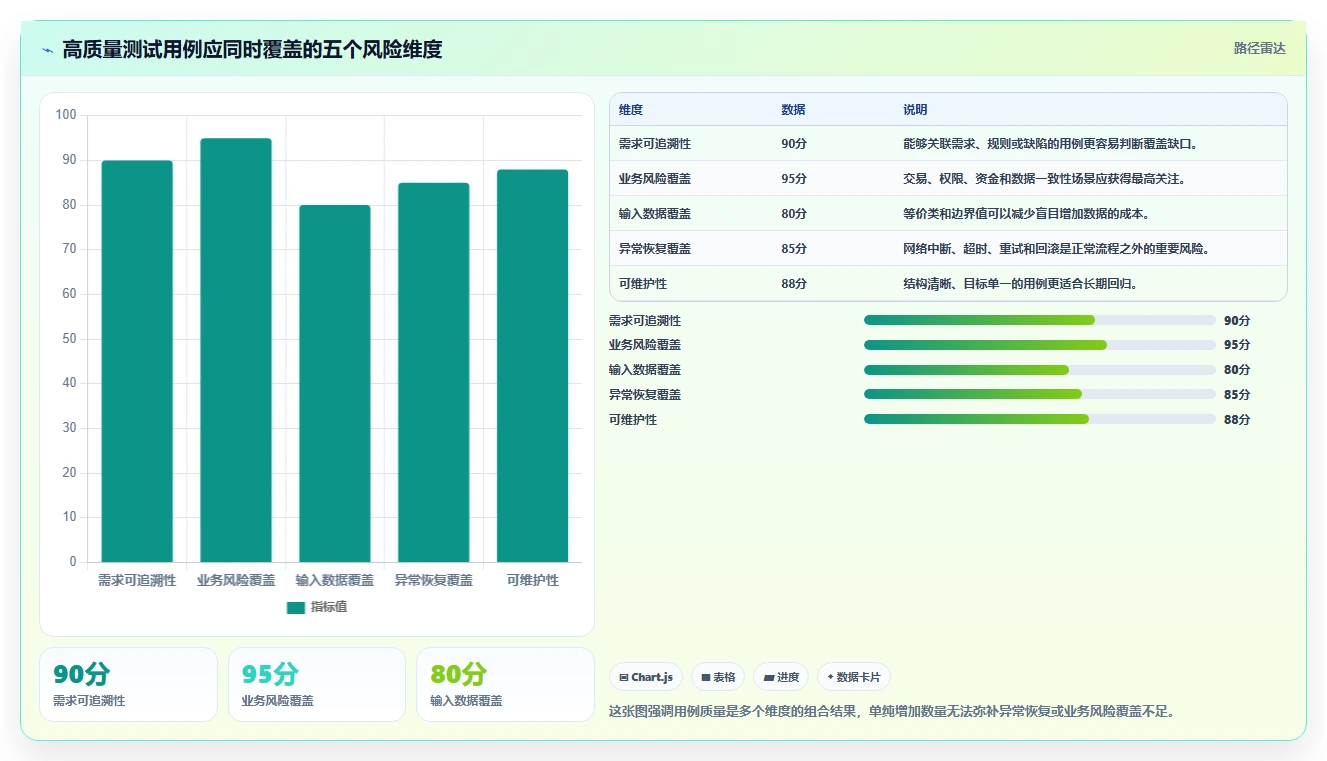Click the 88分 cell in the table
The height and width of the screenshot is (761, 1327).
(x=794, y=284)
